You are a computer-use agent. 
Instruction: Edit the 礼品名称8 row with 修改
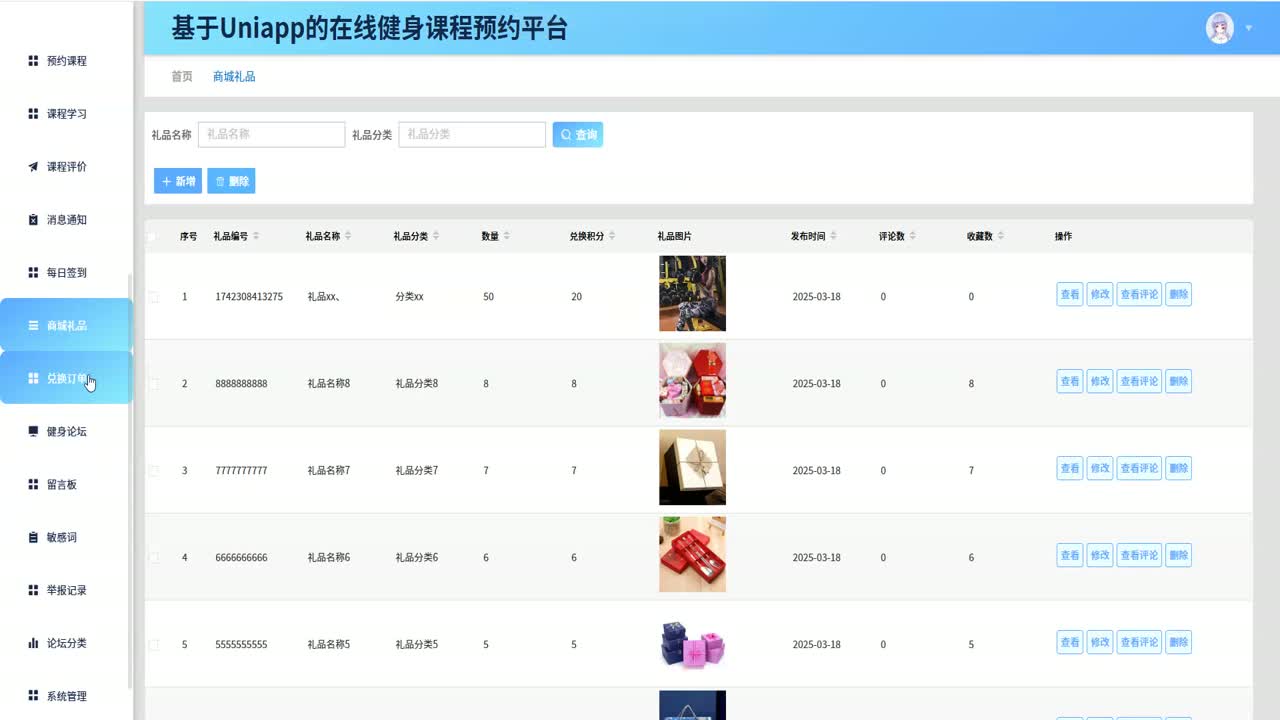click(1100, 381)
